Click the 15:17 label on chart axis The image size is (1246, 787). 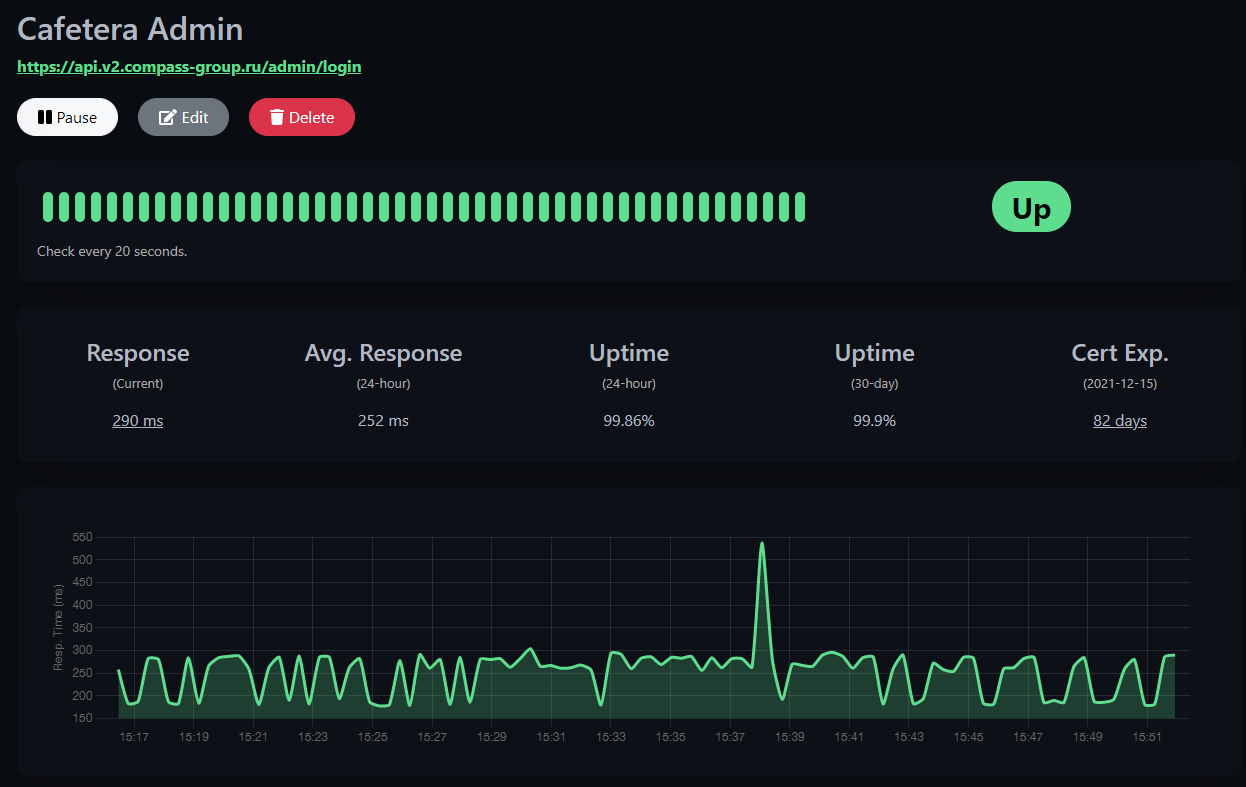pyautogui.click(x=134, y=737)
